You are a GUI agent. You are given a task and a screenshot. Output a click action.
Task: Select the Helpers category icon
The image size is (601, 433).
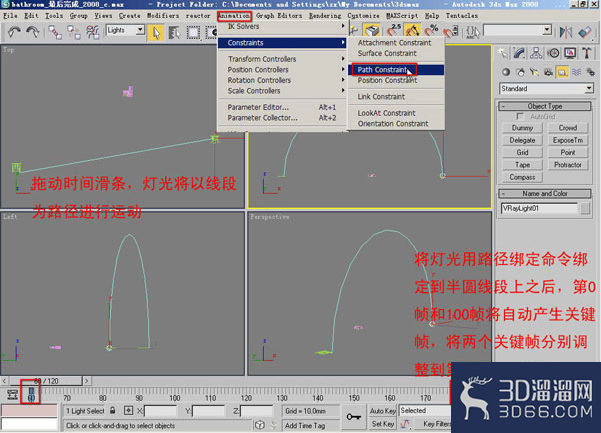[x=562, y=72]
